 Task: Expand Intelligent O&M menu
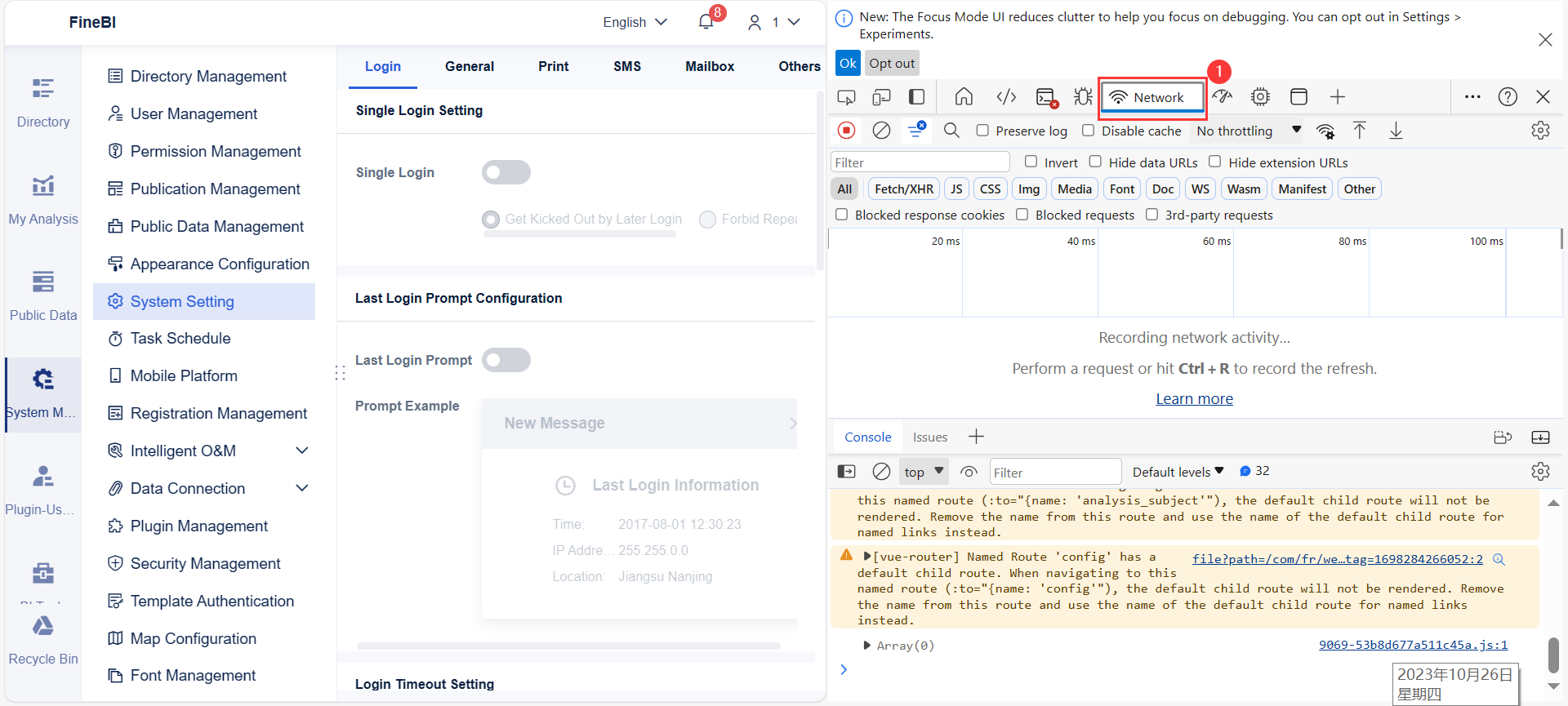(x=302, y=451)
